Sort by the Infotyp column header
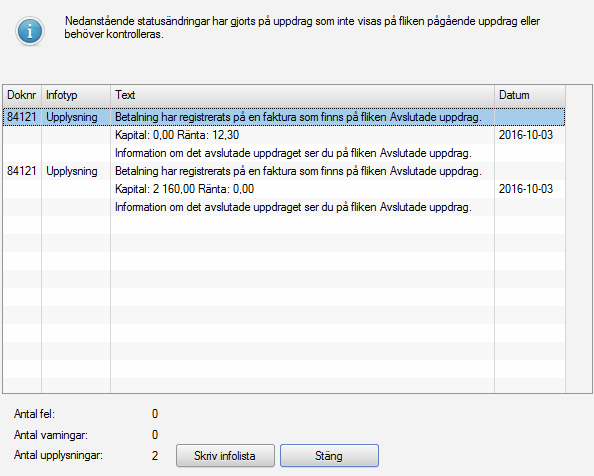594x476 pixels. [76, 95]
